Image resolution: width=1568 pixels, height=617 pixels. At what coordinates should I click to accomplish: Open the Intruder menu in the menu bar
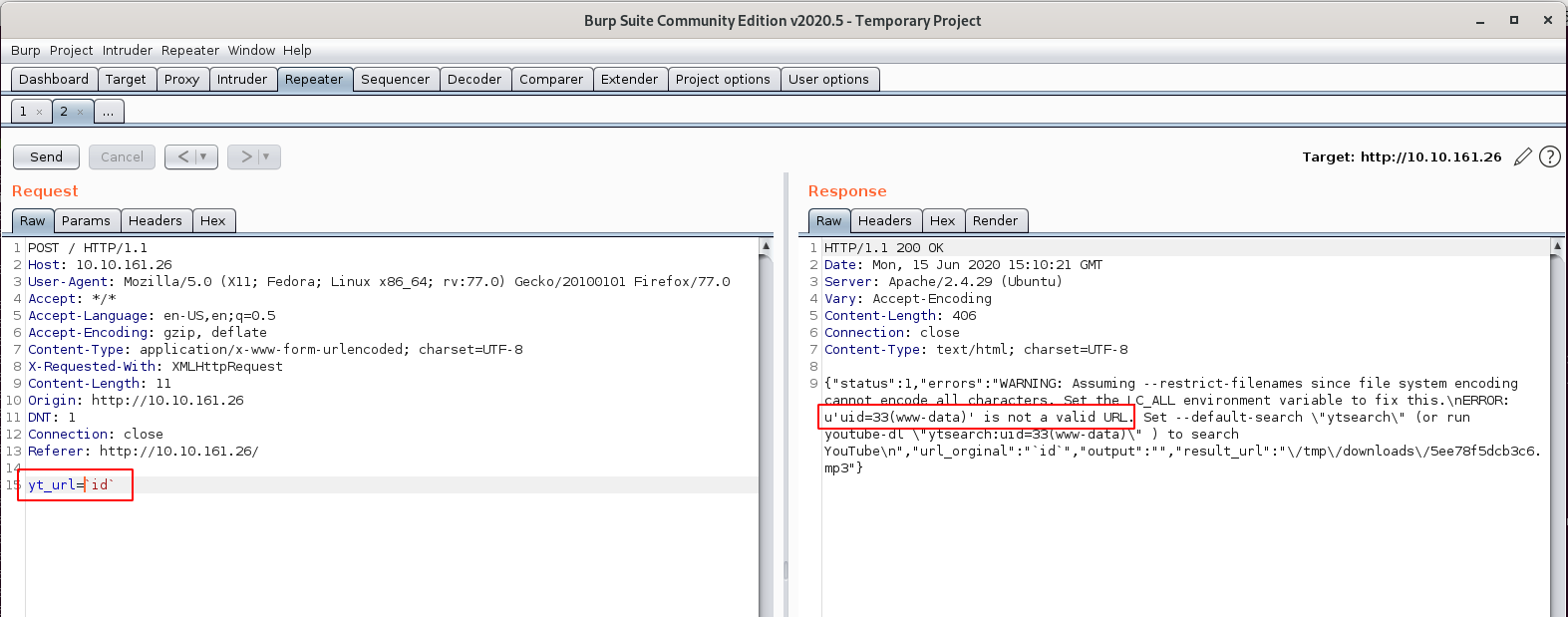click(128, 50)
